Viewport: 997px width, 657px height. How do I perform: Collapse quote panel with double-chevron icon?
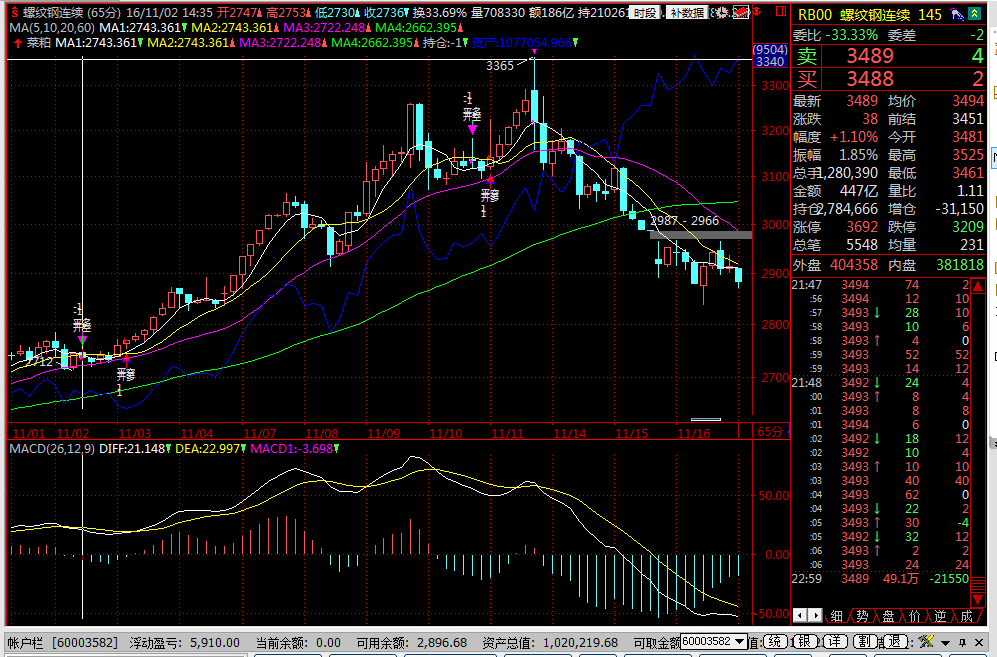pos(974,13)
